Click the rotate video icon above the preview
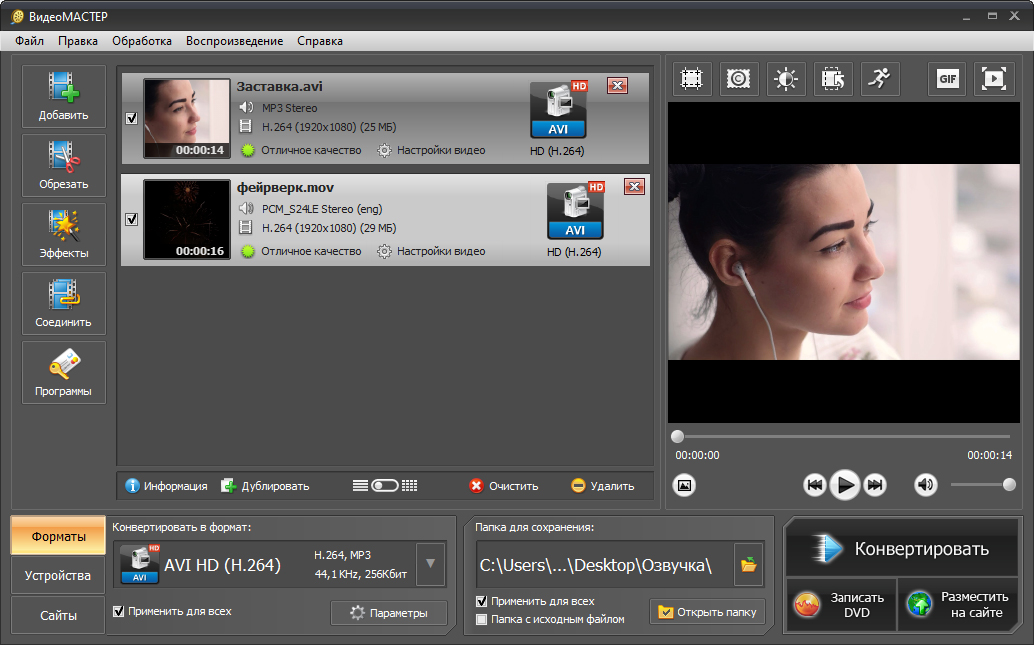 click(833, 79)
